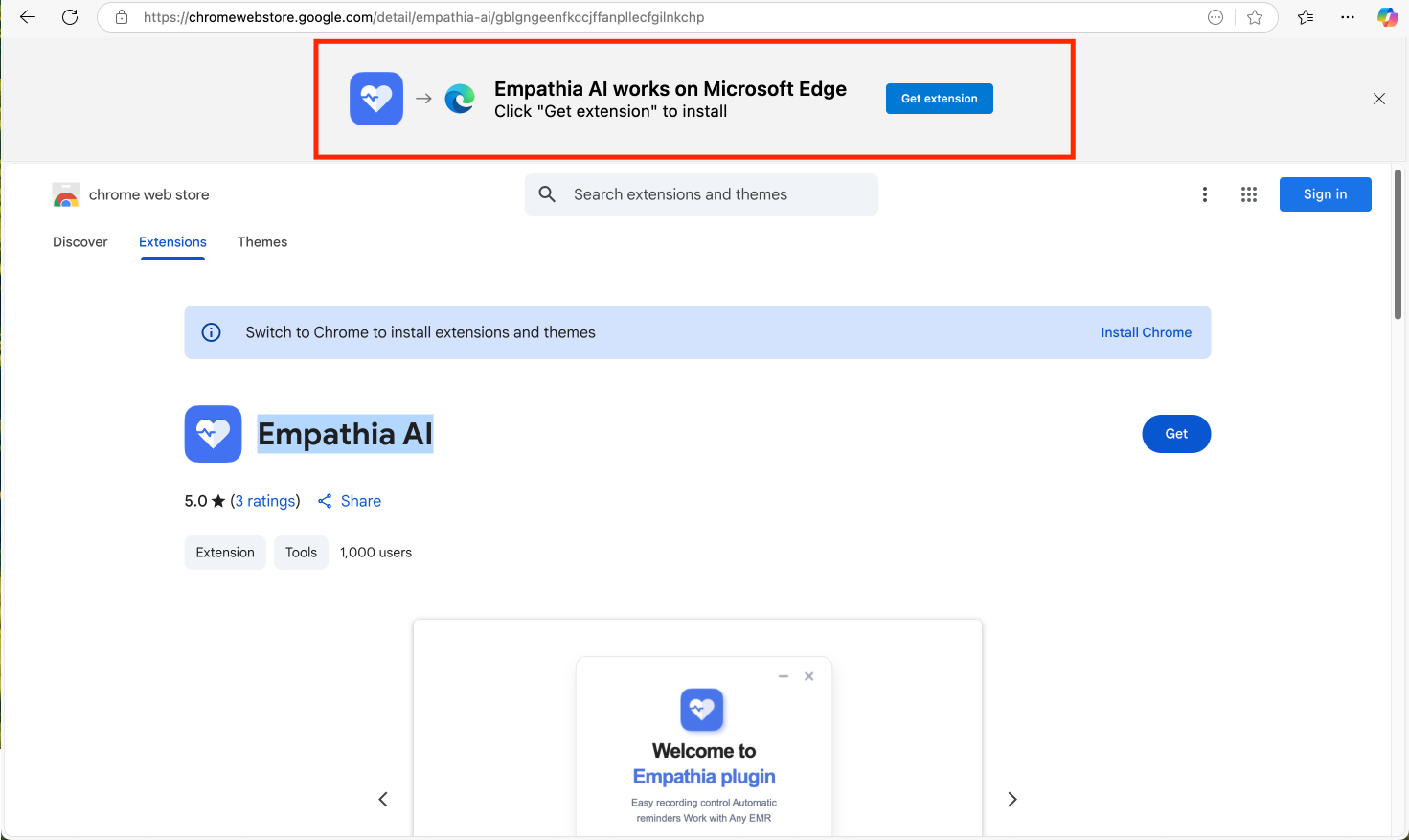This screenshot has height=840, width=1409.
Task: Show next screenshot with right chevron
Action: tap(1012, 799)
